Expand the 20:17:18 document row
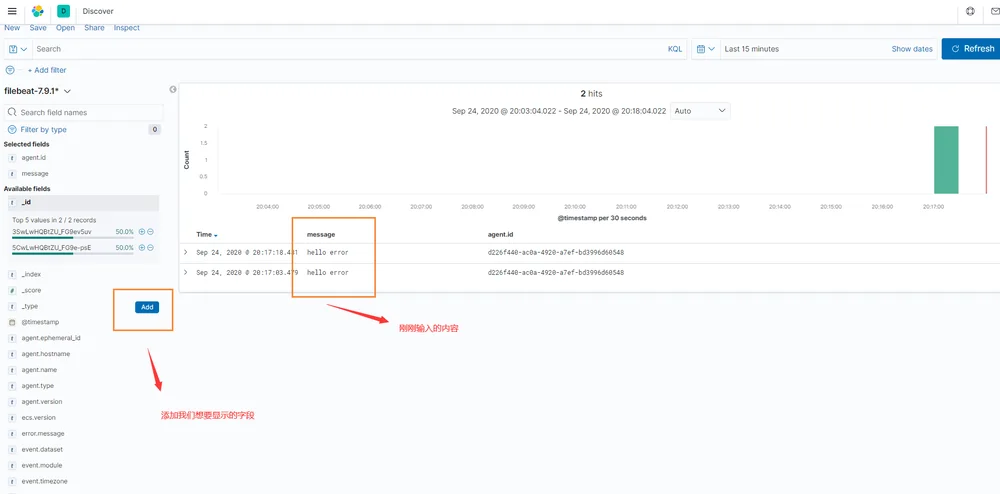Viewport: 1000px width, 494px height. (x=186, y=252)
